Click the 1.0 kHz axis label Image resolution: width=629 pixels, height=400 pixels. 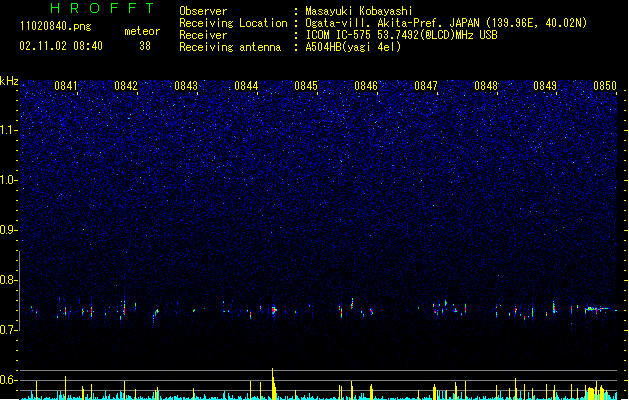click(9, 180)
